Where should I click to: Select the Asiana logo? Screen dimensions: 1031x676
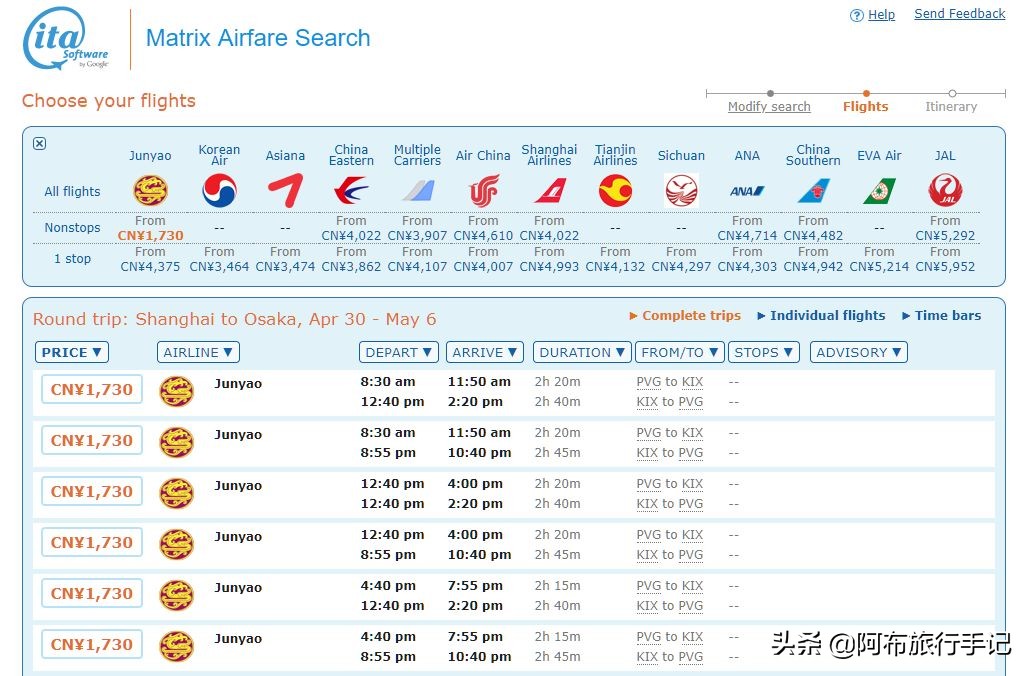285,191
